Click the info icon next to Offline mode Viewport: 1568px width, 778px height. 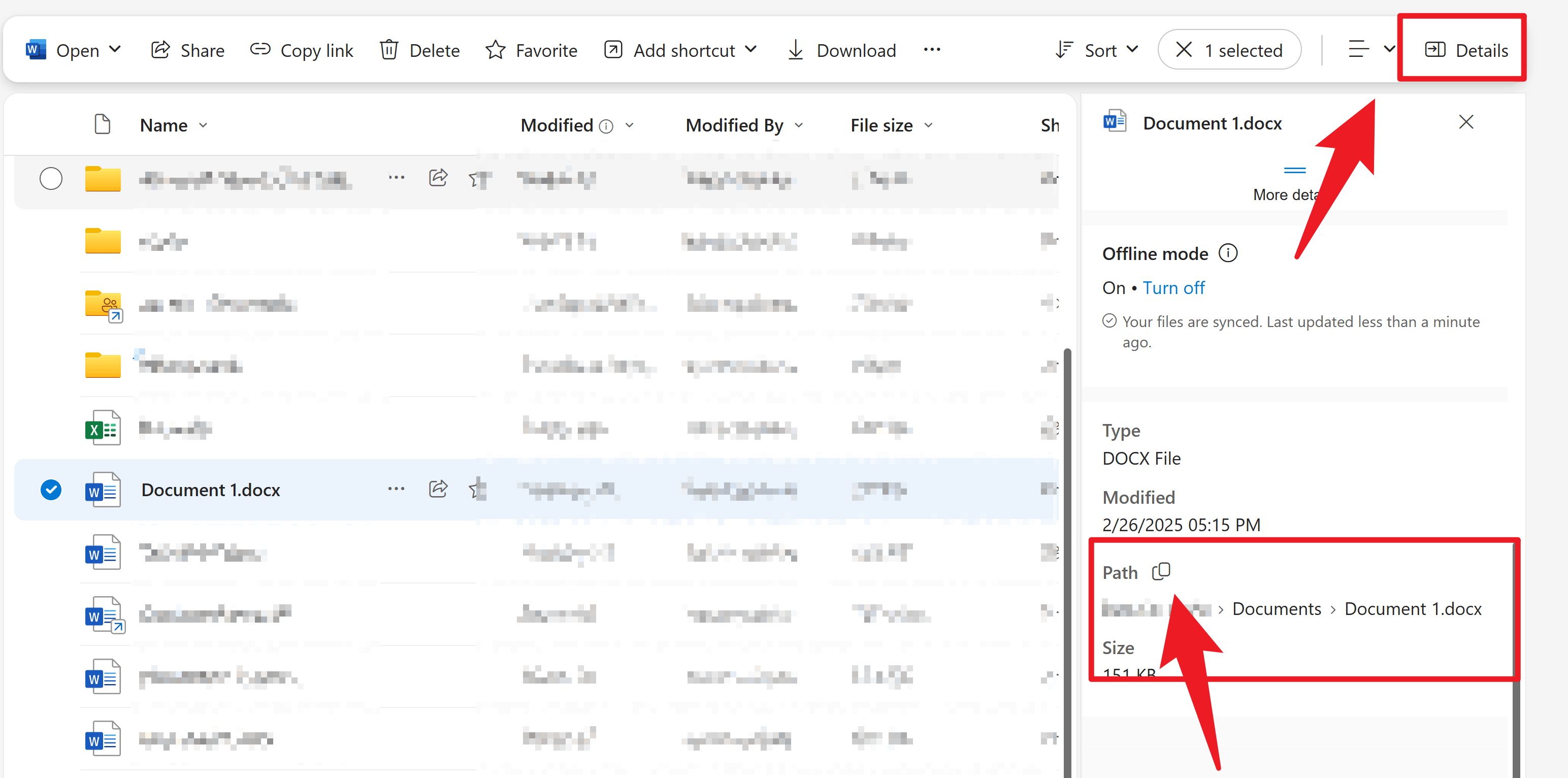[1229, 252]
